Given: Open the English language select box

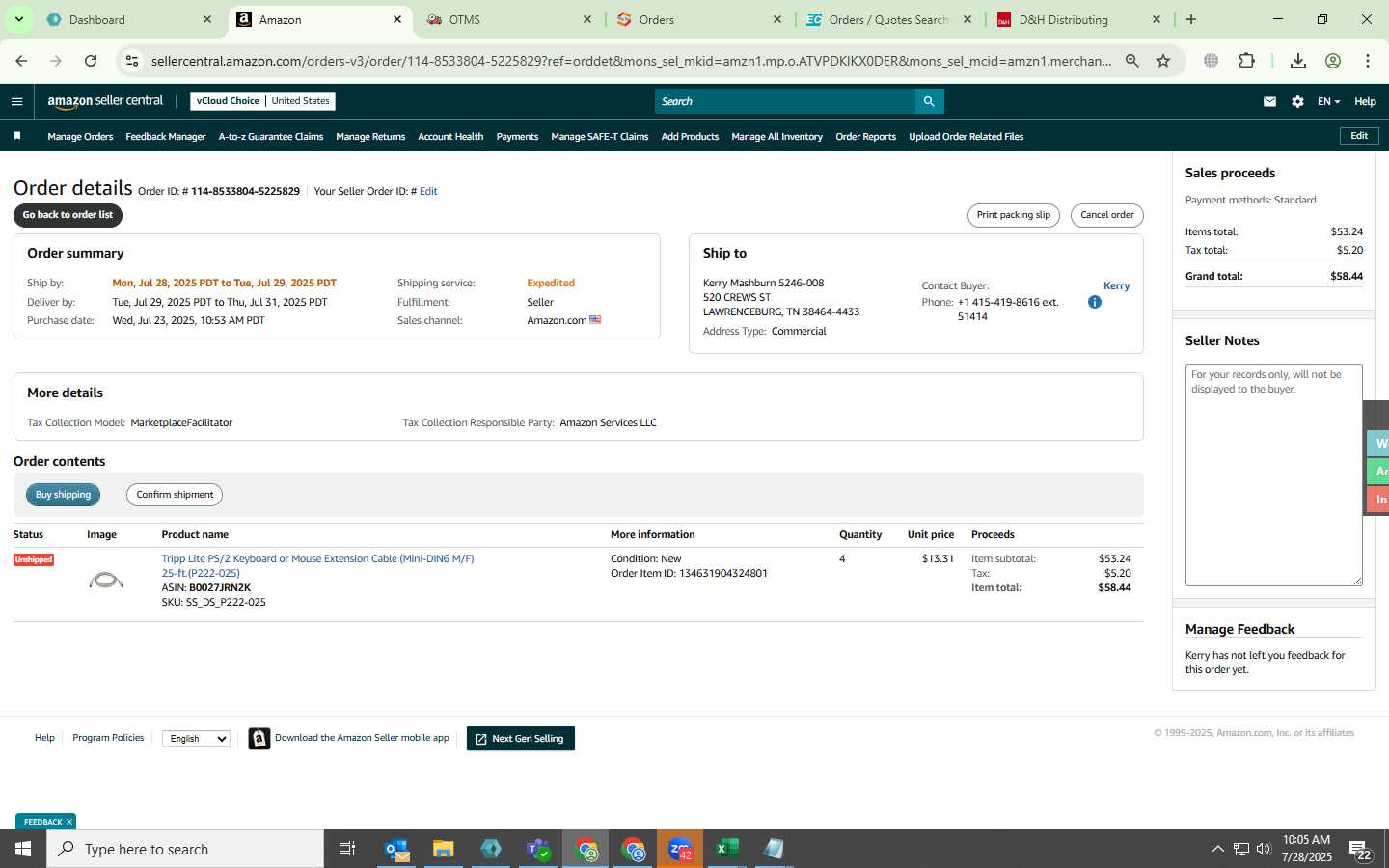Looking at the screenshot, I should (196, 739).
